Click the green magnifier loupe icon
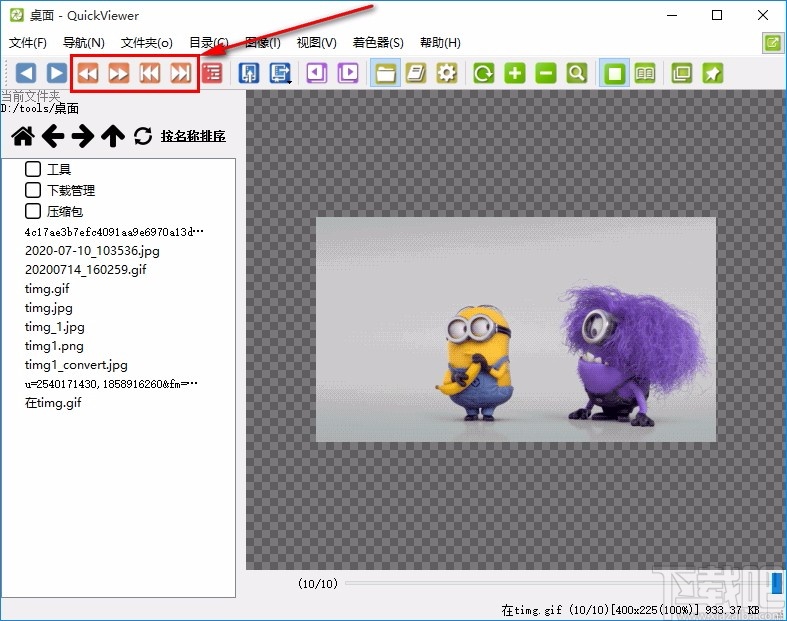The image size is (787, 621). 577,73
